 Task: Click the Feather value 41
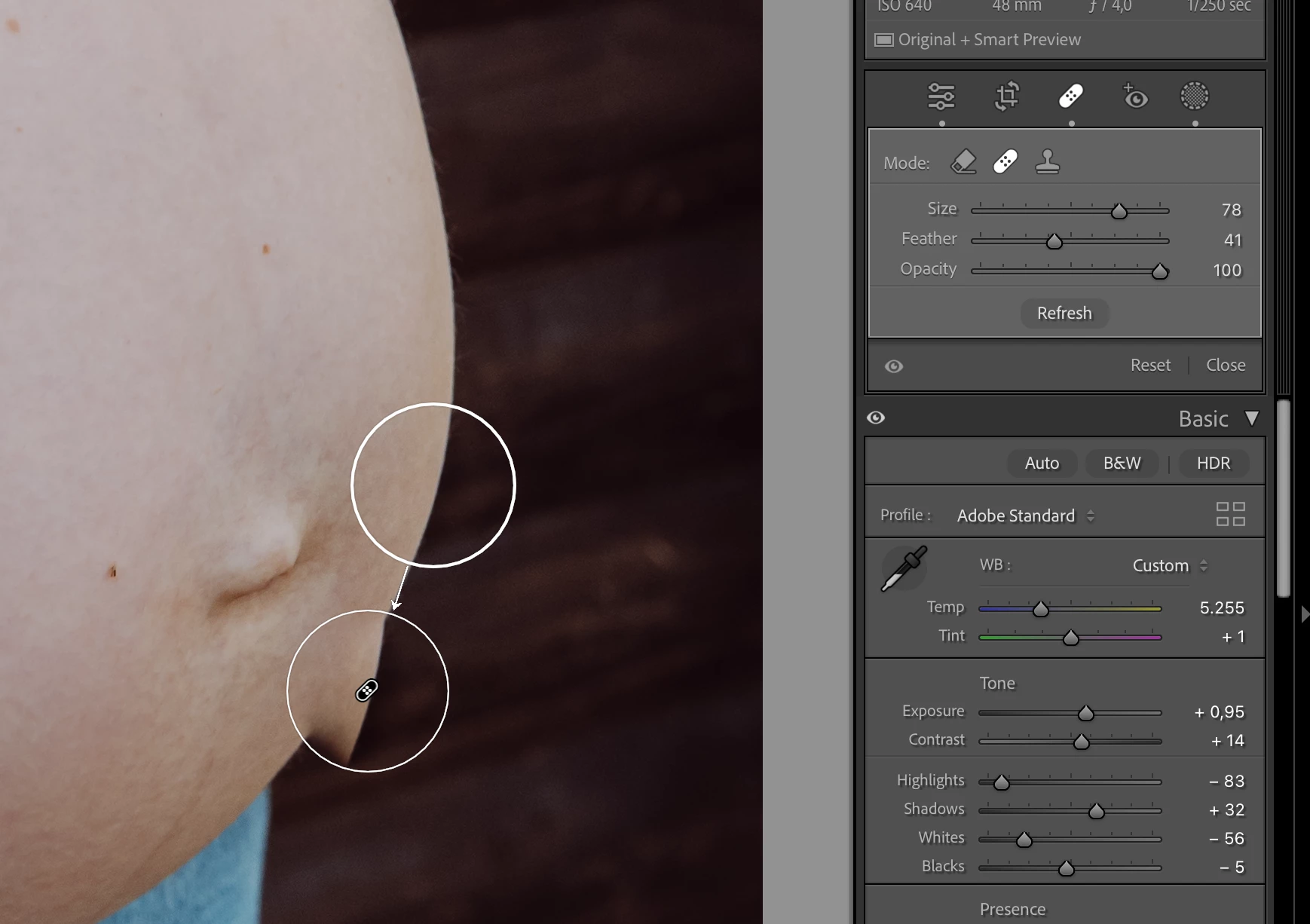point(1232,240)
